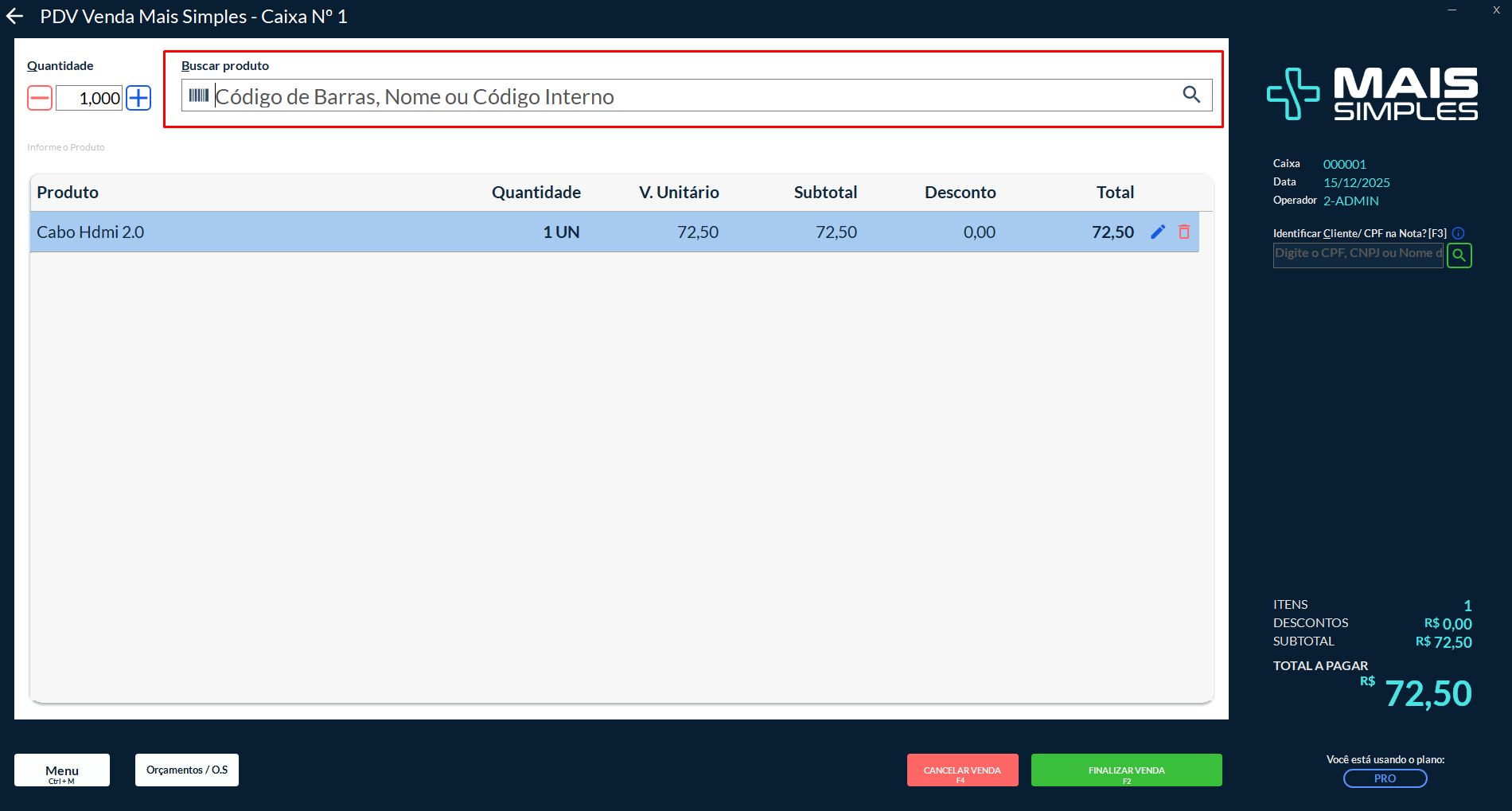1512x811 pixels.
Task: Click the Mais Simples logo
Action: click(x=1372, y=94)
